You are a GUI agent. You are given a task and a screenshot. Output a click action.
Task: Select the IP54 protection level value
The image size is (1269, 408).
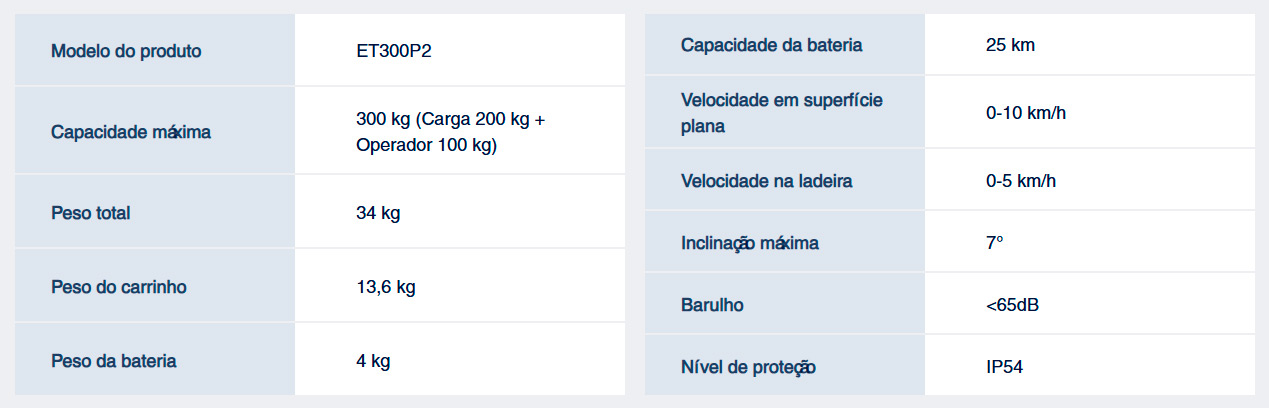[1004, 367]
